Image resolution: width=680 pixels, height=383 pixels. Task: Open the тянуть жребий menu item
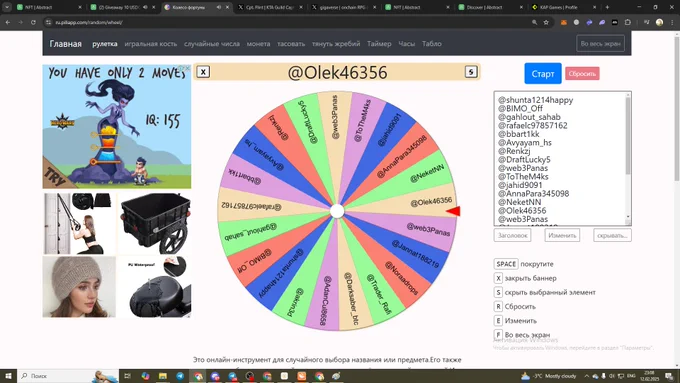336,44
